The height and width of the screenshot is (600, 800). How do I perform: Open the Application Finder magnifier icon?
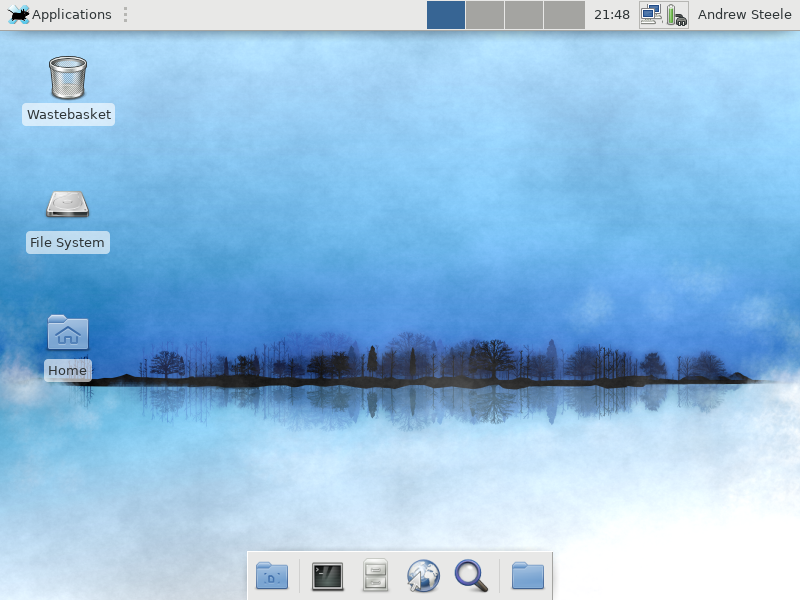[471, 576]
